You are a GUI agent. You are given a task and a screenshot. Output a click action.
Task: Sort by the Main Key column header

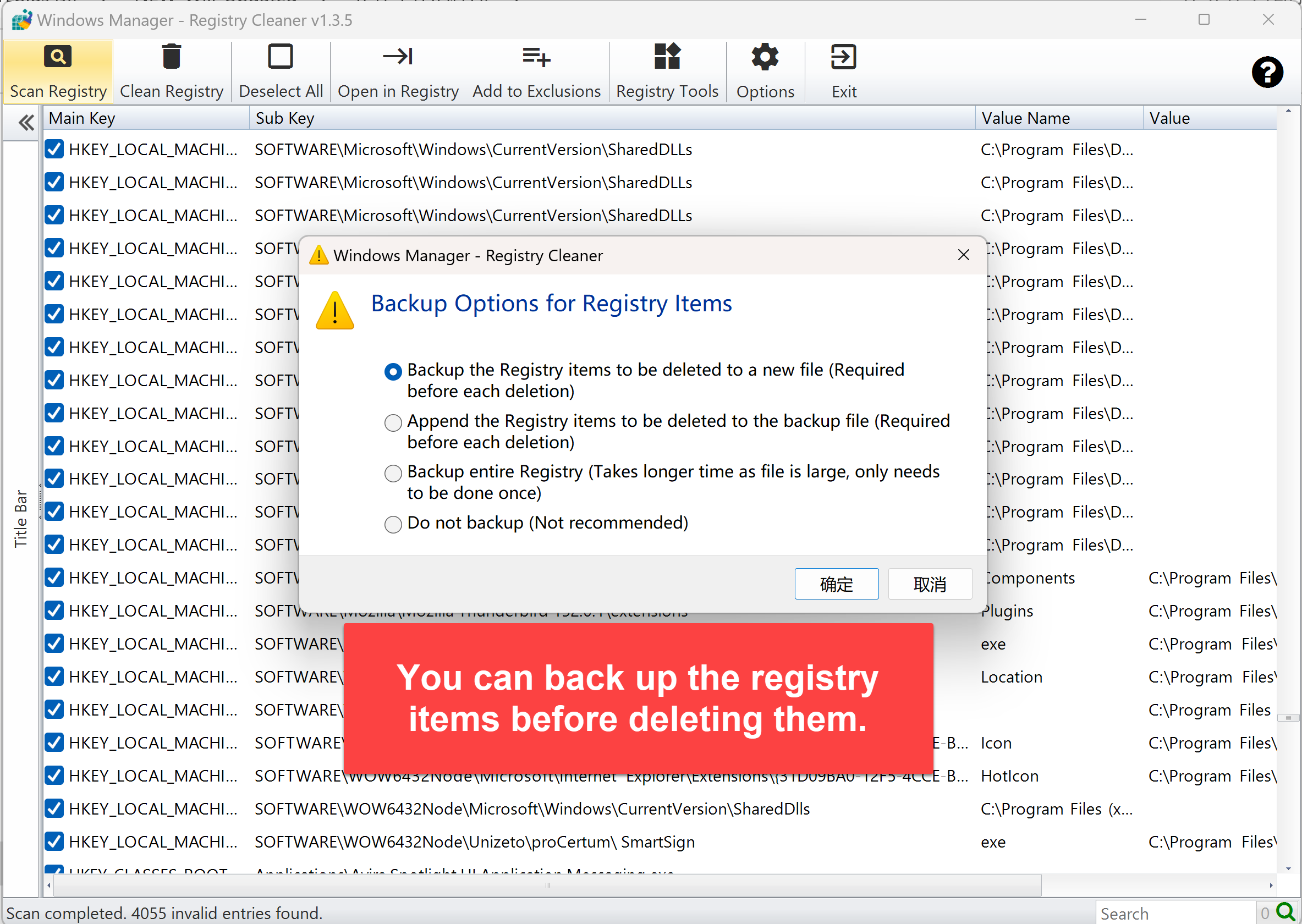pyautogui.click(x=146, y=118)
